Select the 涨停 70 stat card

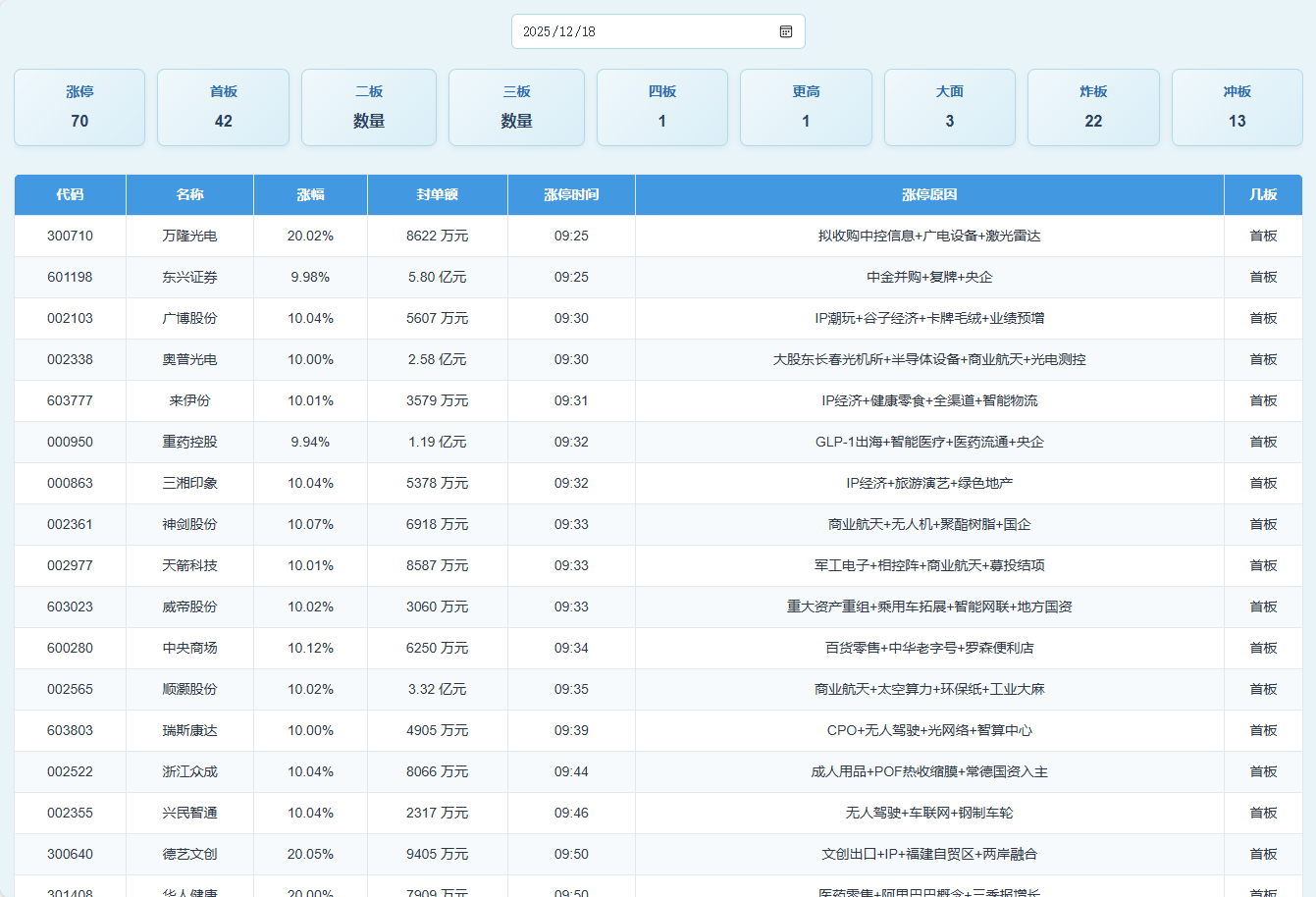pos(79,107)
